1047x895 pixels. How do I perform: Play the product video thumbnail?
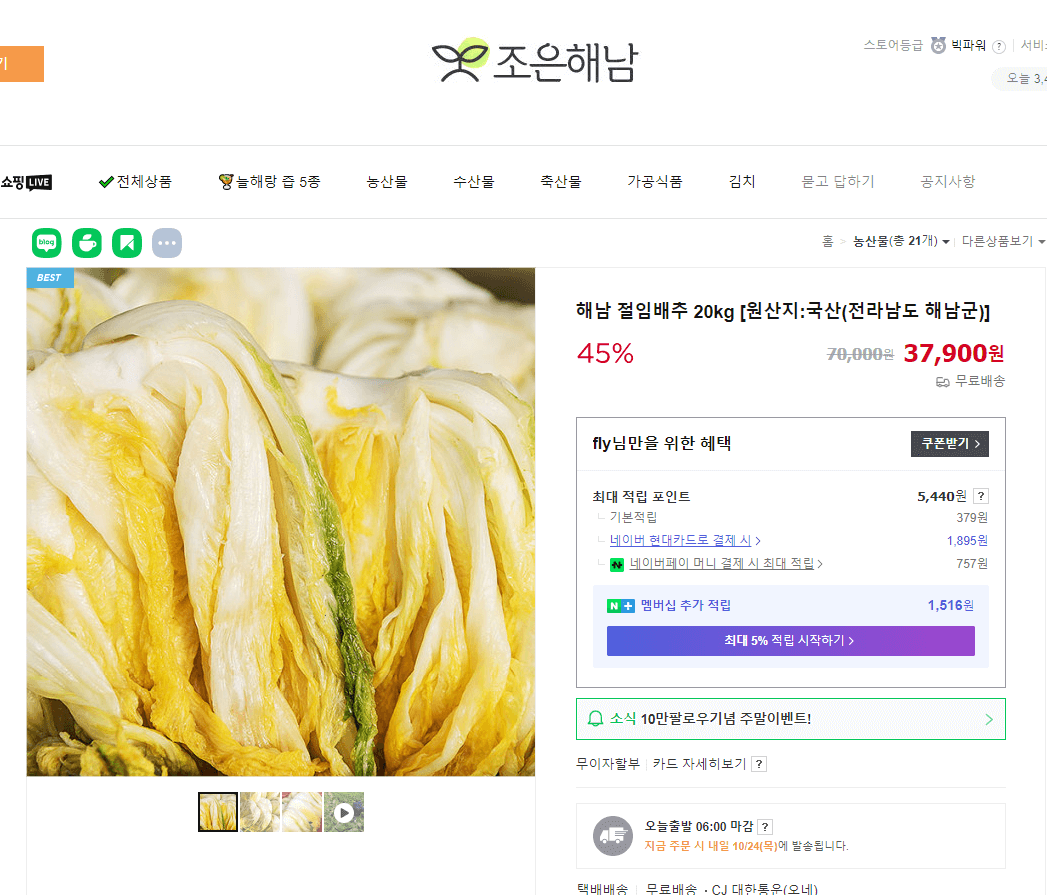pyautogui.click(x=344, y=812)
